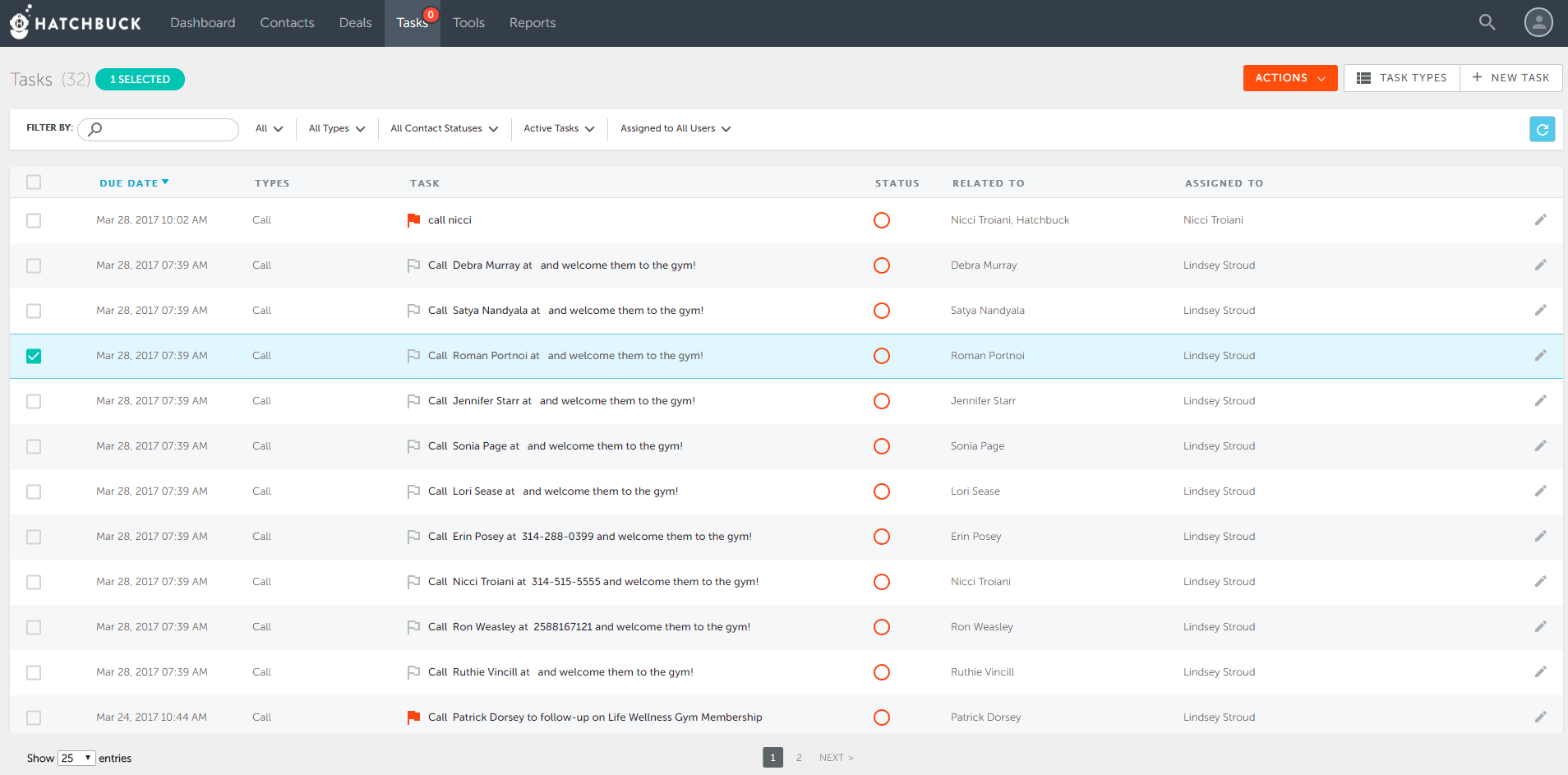
Task: Open the Actions dropdown button
Action: [1289, 78]
